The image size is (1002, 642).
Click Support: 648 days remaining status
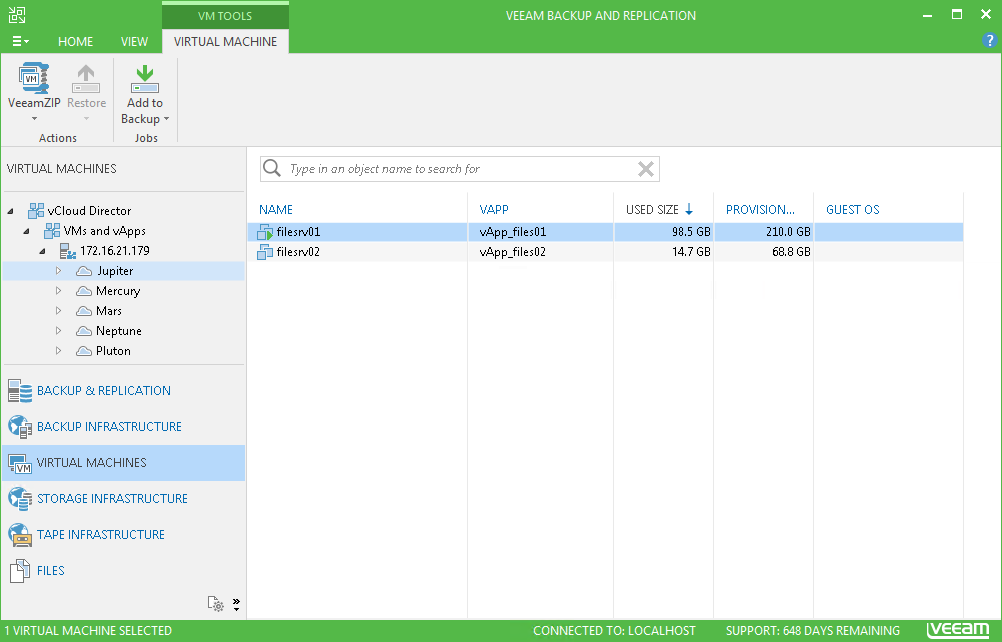click(x=813, y=631)
